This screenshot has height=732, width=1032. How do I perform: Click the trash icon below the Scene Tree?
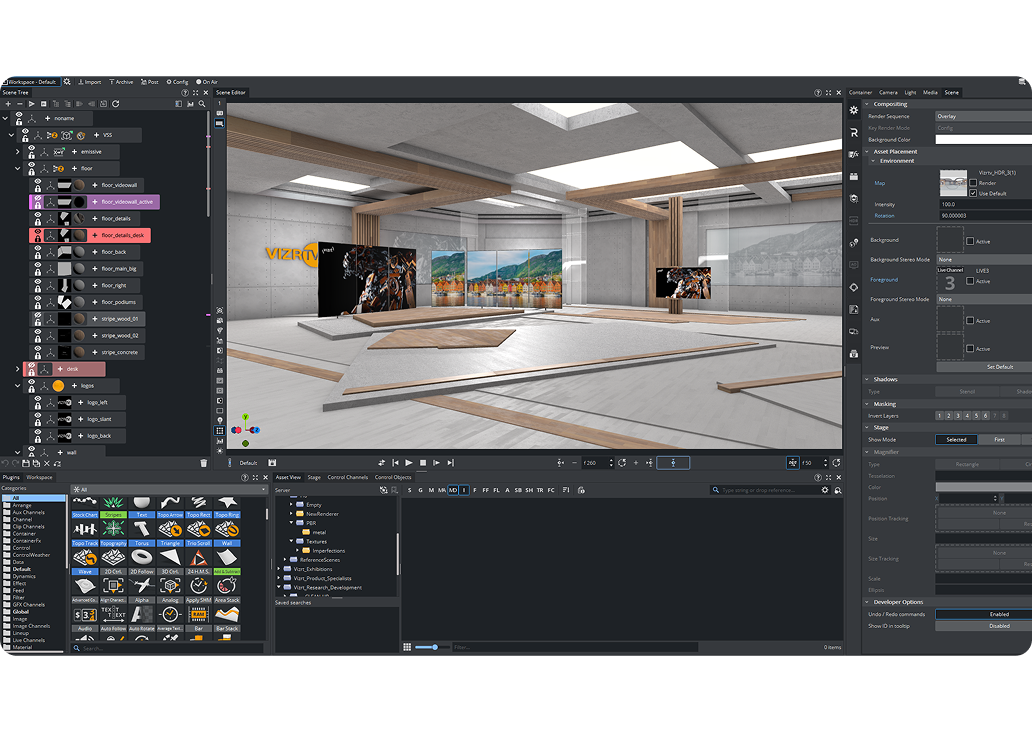coord(204,463)
